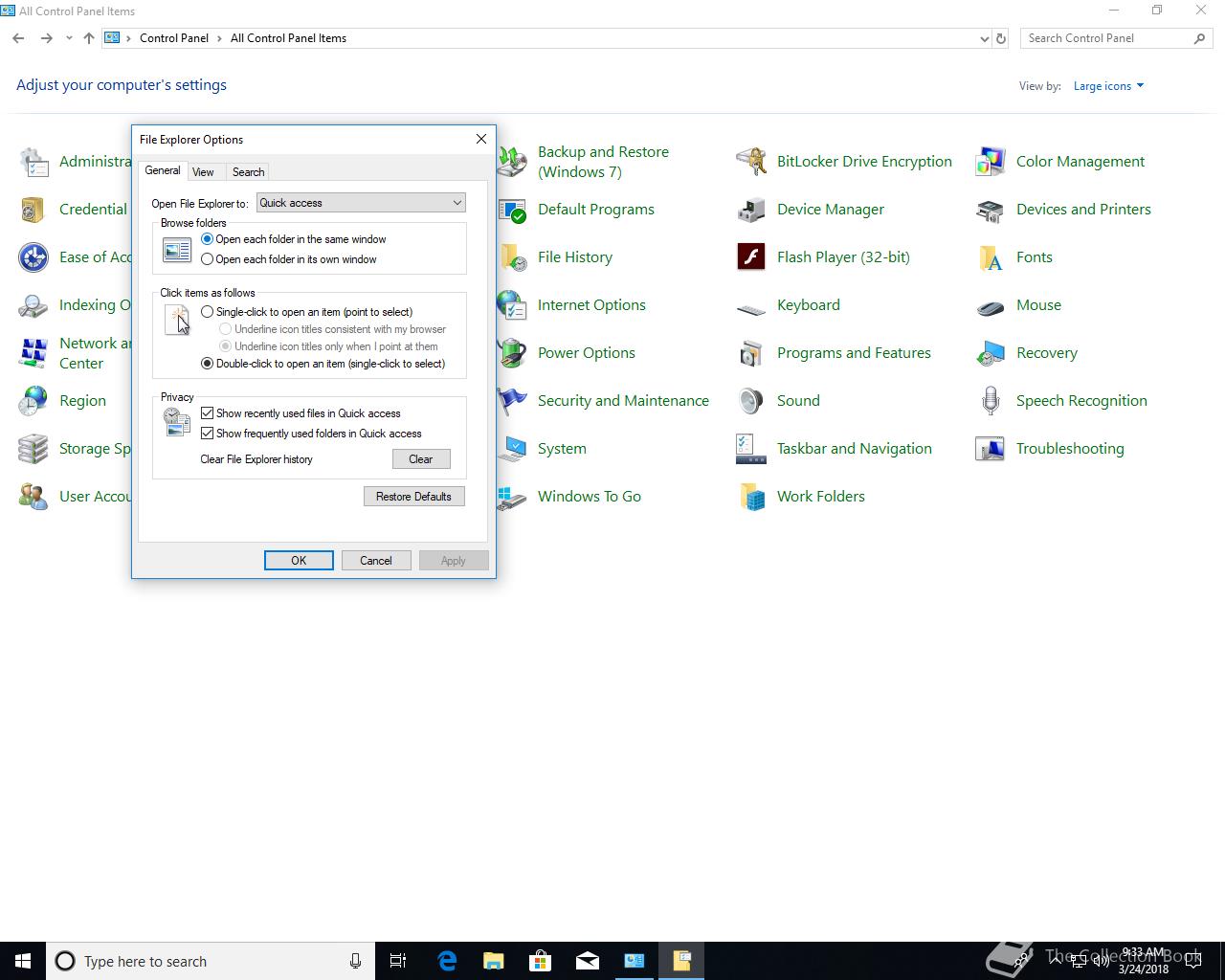Open the Device Manager icon
Image resolution: width=1225 pixels, height=980 pixels.
point(751,210)
